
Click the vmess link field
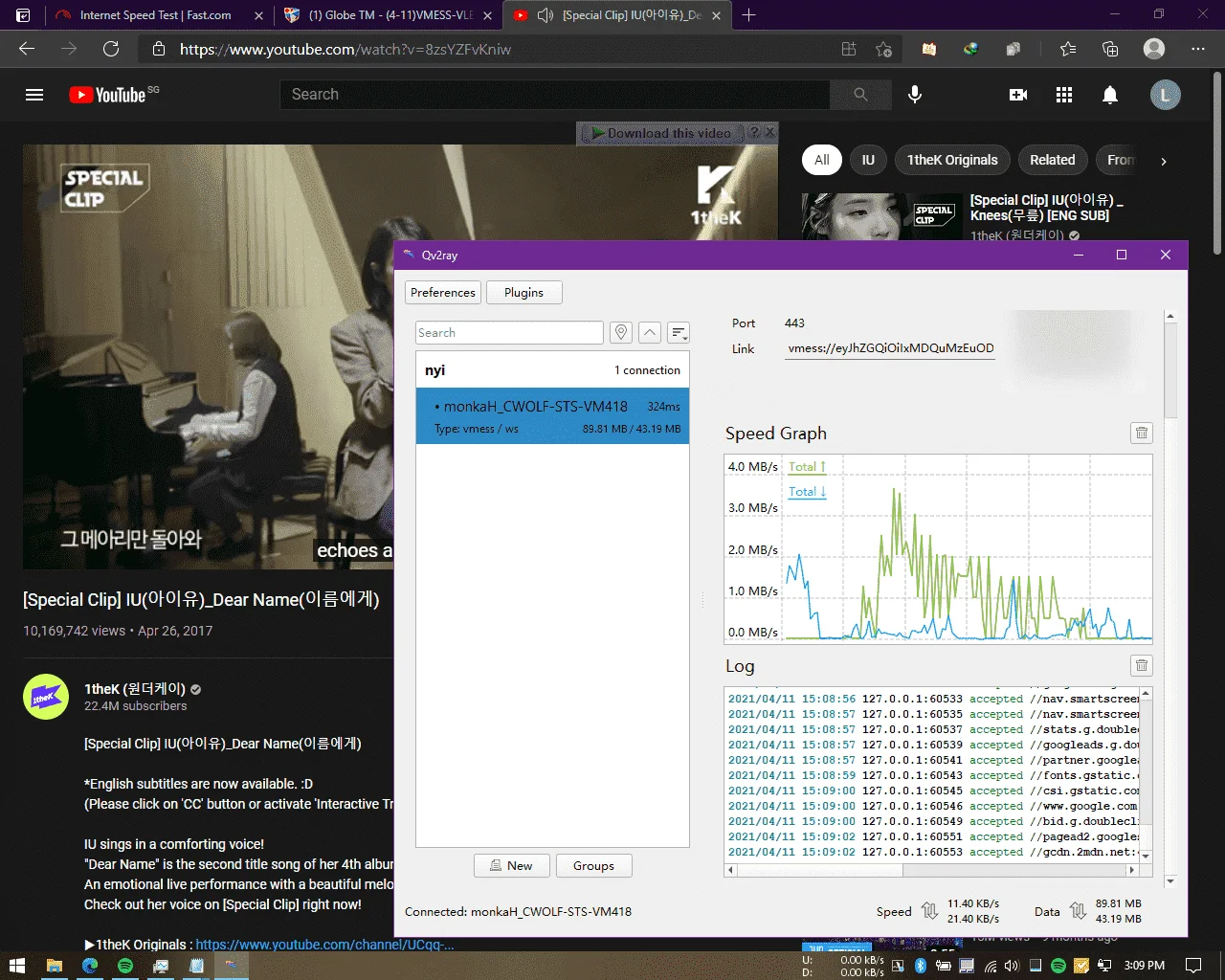tap(890, 348)
